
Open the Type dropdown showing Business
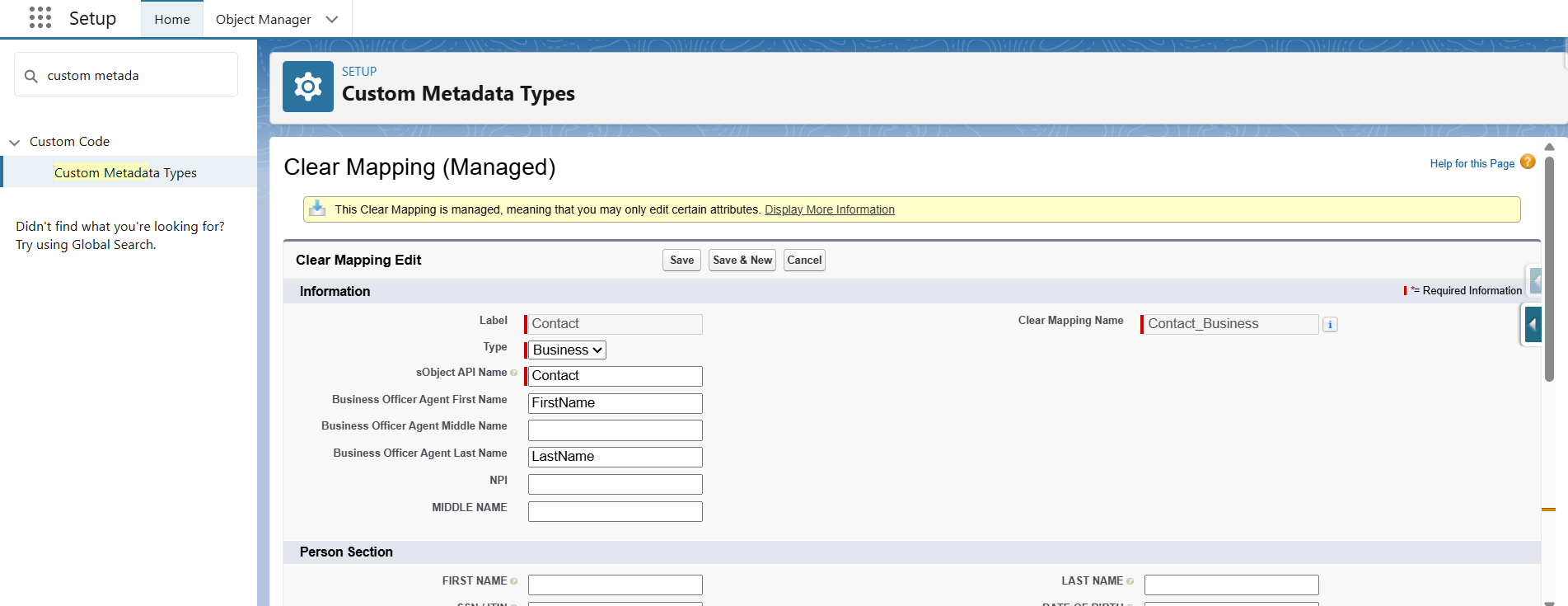(x=568, y=350)
